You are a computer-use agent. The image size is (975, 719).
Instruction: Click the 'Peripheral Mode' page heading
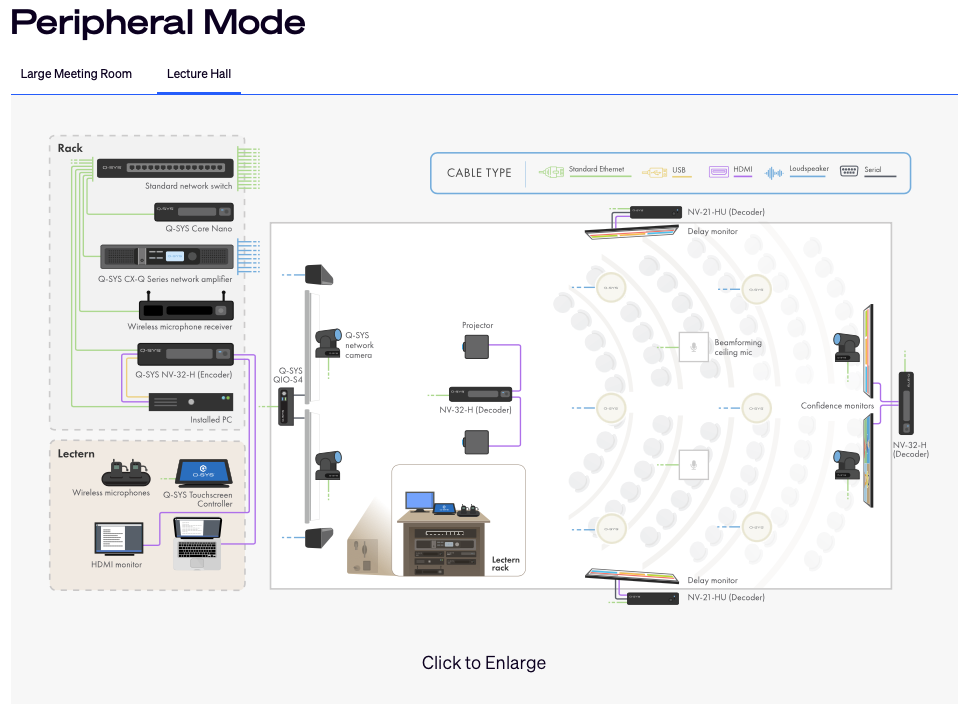click(158, 23)
